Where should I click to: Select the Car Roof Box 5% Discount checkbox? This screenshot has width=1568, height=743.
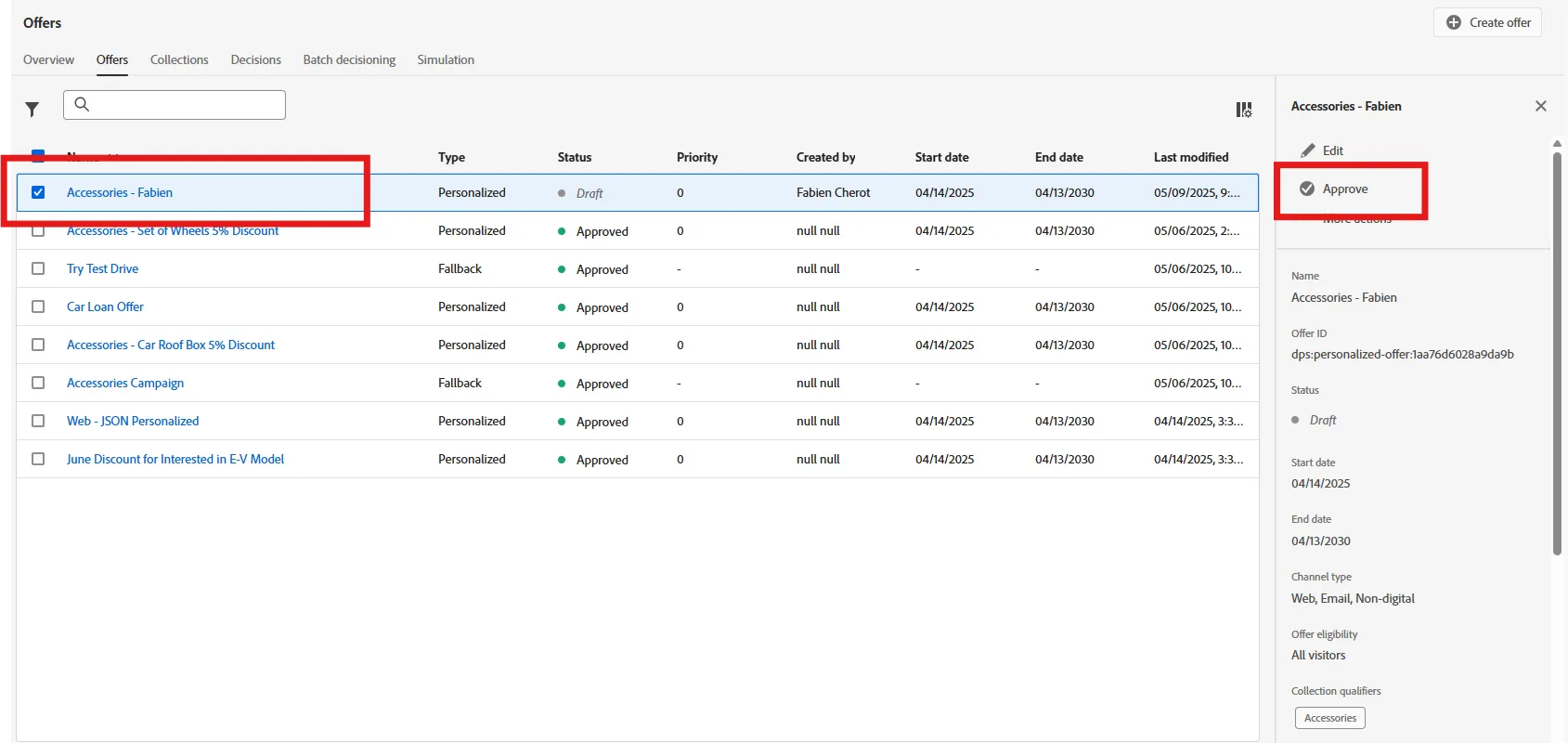[38, 345]
